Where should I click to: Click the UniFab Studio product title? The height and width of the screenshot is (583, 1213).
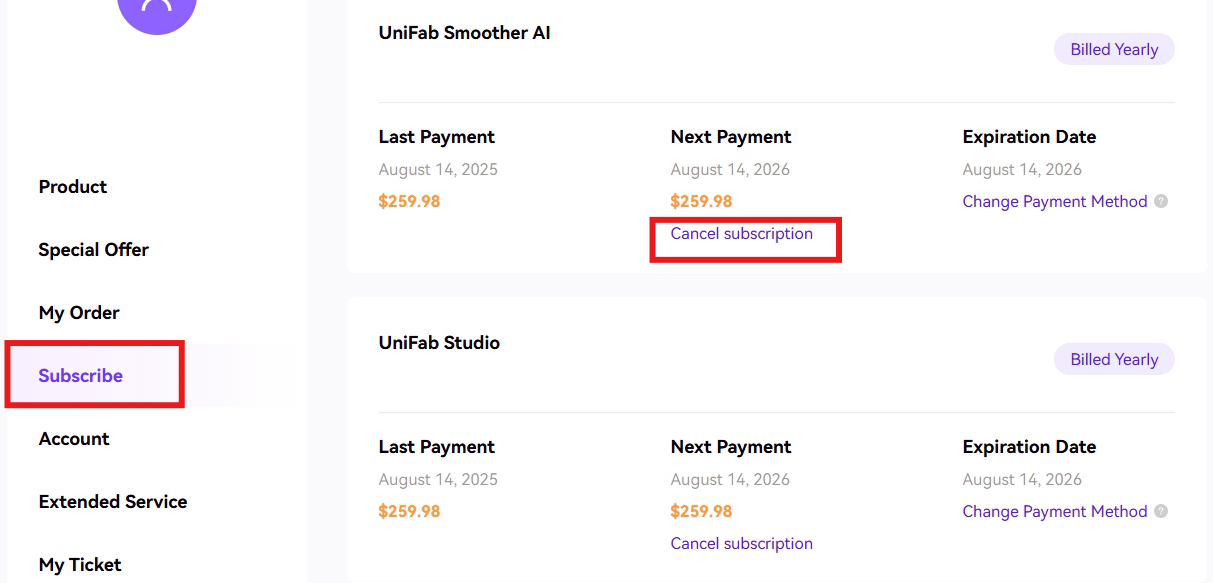pos(439,343)
